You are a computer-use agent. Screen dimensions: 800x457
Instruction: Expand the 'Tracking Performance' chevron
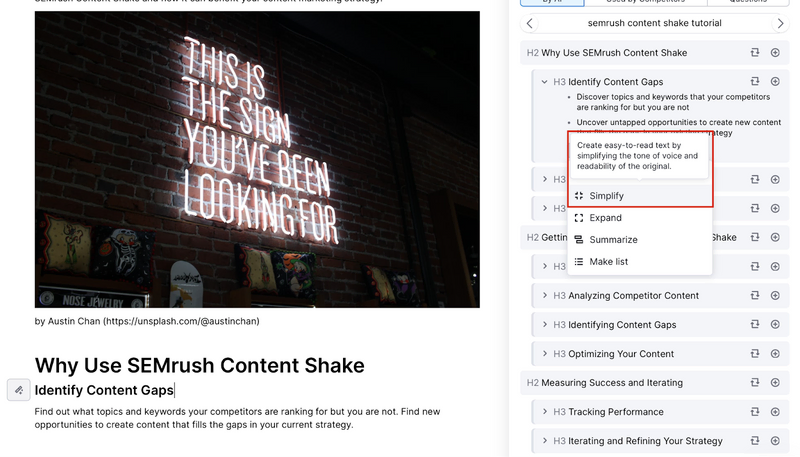click(x=544, y=412)
